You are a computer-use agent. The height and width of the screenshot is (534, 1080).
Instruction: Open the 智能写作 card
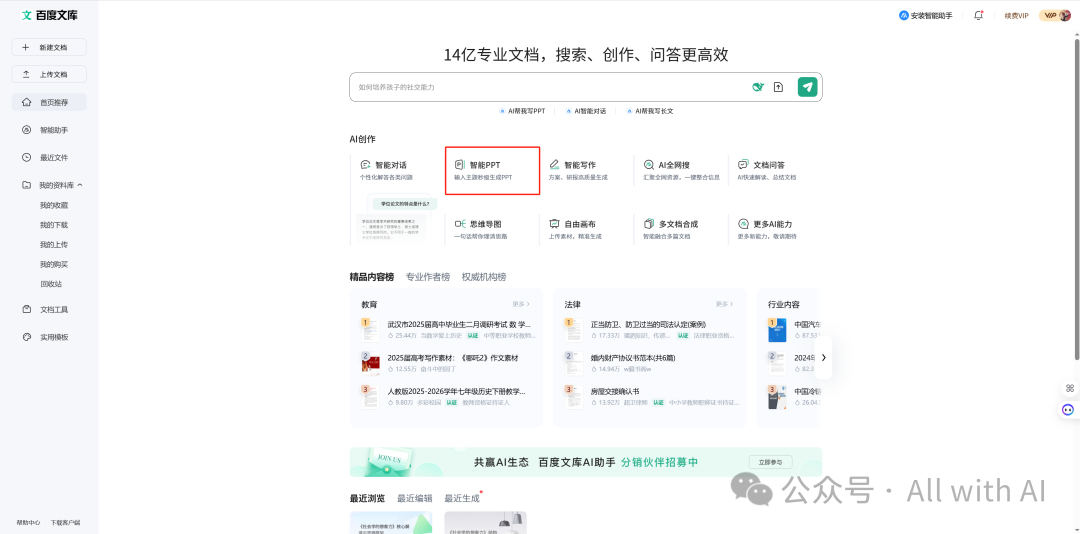(586, 170)
